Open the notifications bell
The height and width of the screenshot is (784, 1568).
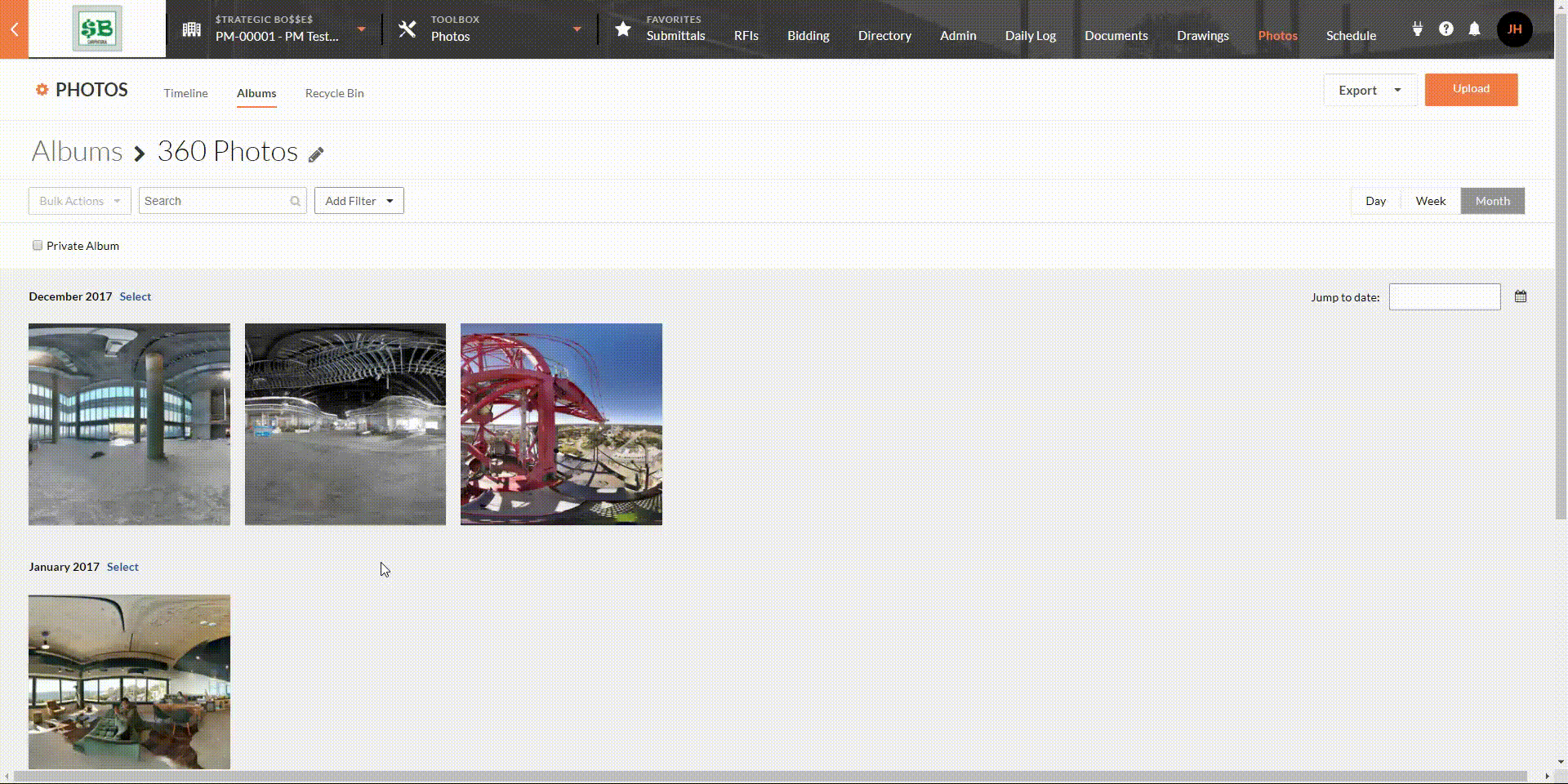(x=1474, y=29)
